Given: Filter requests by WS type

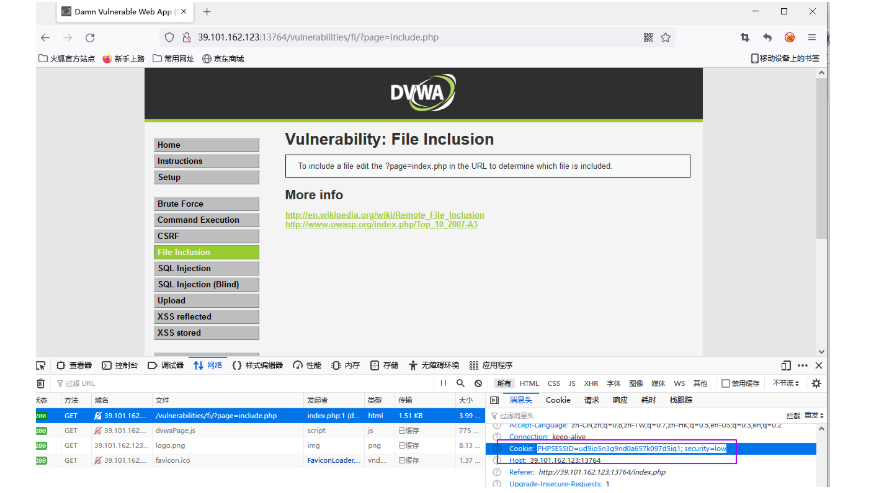Looking at the screenshot, I should point(679,383).
